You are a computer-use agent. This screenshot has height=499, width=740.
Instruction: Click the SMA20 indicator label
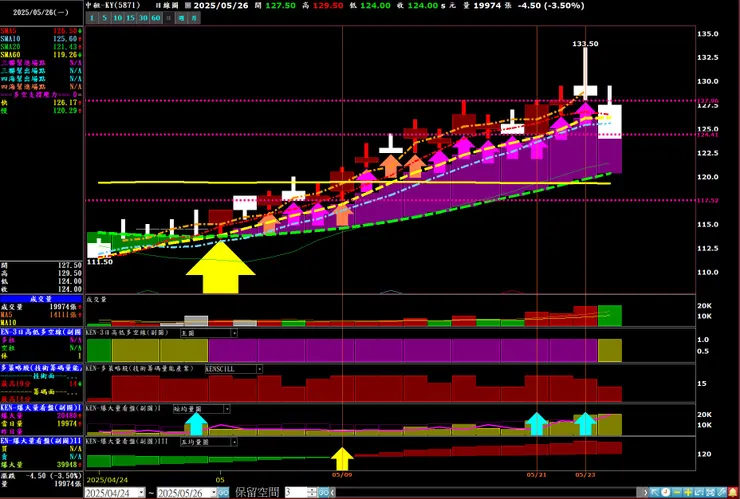pyautogui.click(x=10, y=47)
